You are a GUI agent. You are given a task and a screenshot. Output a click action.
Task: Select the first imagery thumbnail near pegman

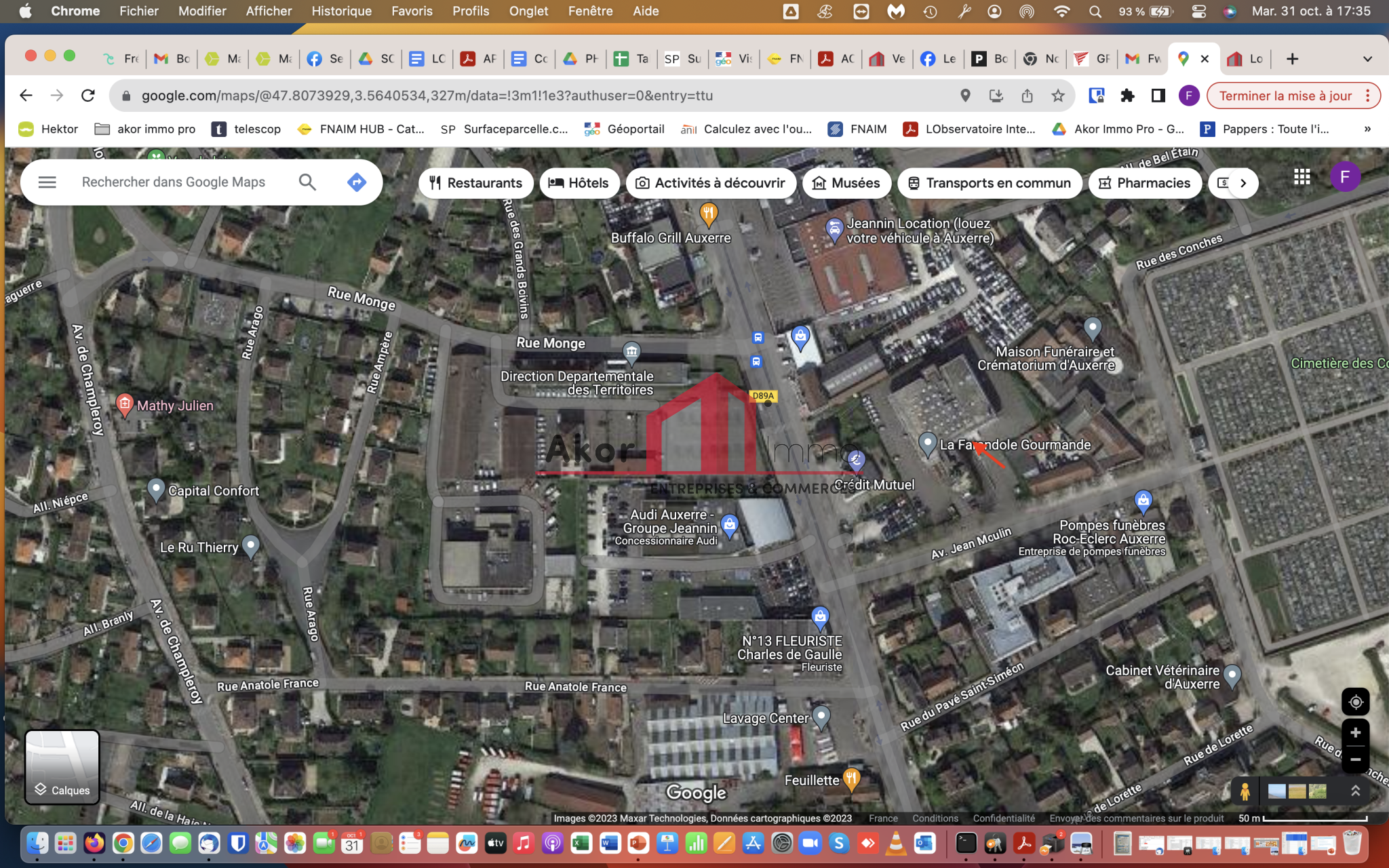pyautogui.click(x=1276, y=791)
